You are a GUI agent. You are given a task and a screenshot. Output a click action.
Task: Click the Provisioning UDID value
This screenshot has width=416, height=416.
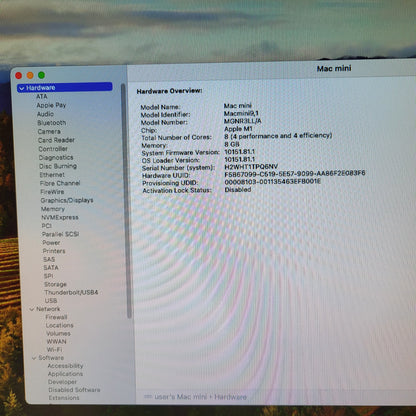click(273, 182)
